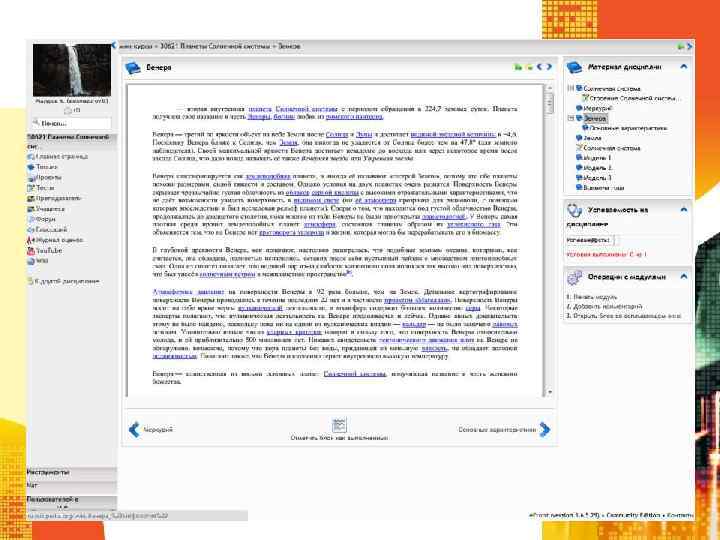Collapse the Успеваемость на дисциплине panel
This screenshot has width=720, height=540.
pyautogui.click(x=684, y=210)
